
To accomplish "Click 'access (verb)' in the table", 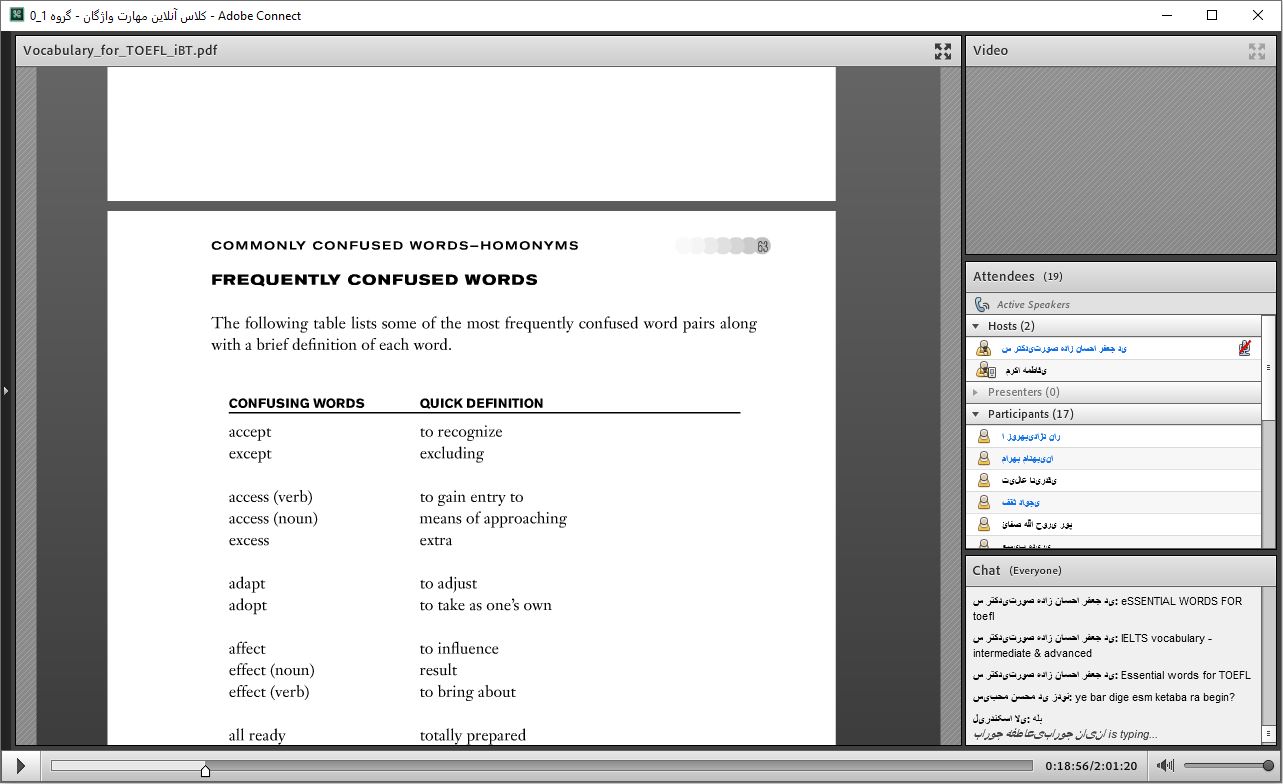I will 270,497.
